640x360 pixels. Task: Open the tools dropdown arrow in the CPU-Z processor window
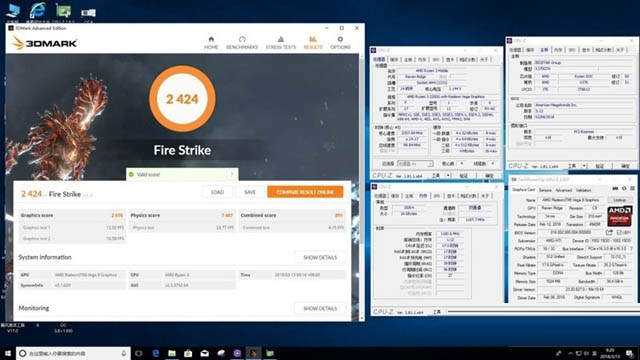pos(448,176)
